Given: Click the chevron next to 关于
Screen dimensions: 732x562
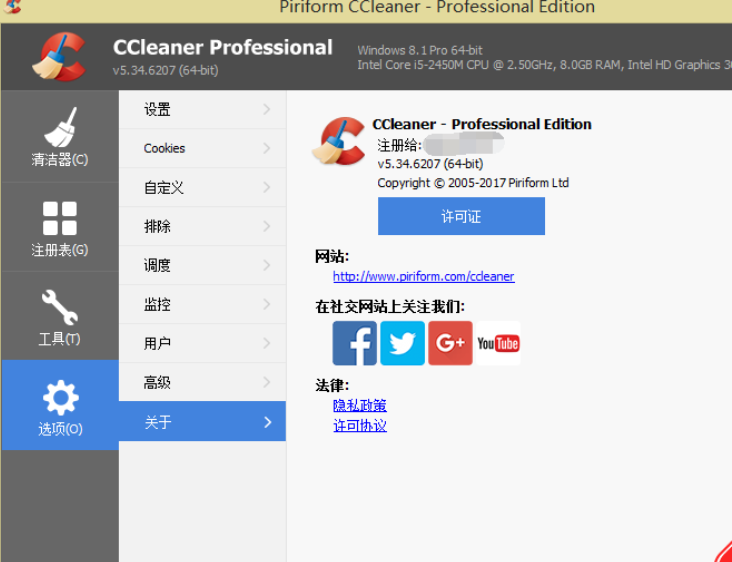Looking at the screenshot, I should (267, 422).
